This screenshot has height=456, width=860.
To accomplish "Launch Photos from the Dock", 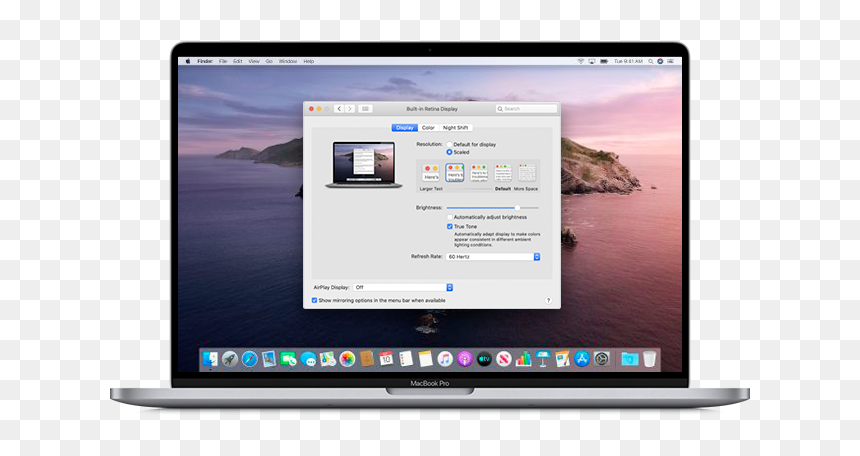I will (x=347, y=359).
